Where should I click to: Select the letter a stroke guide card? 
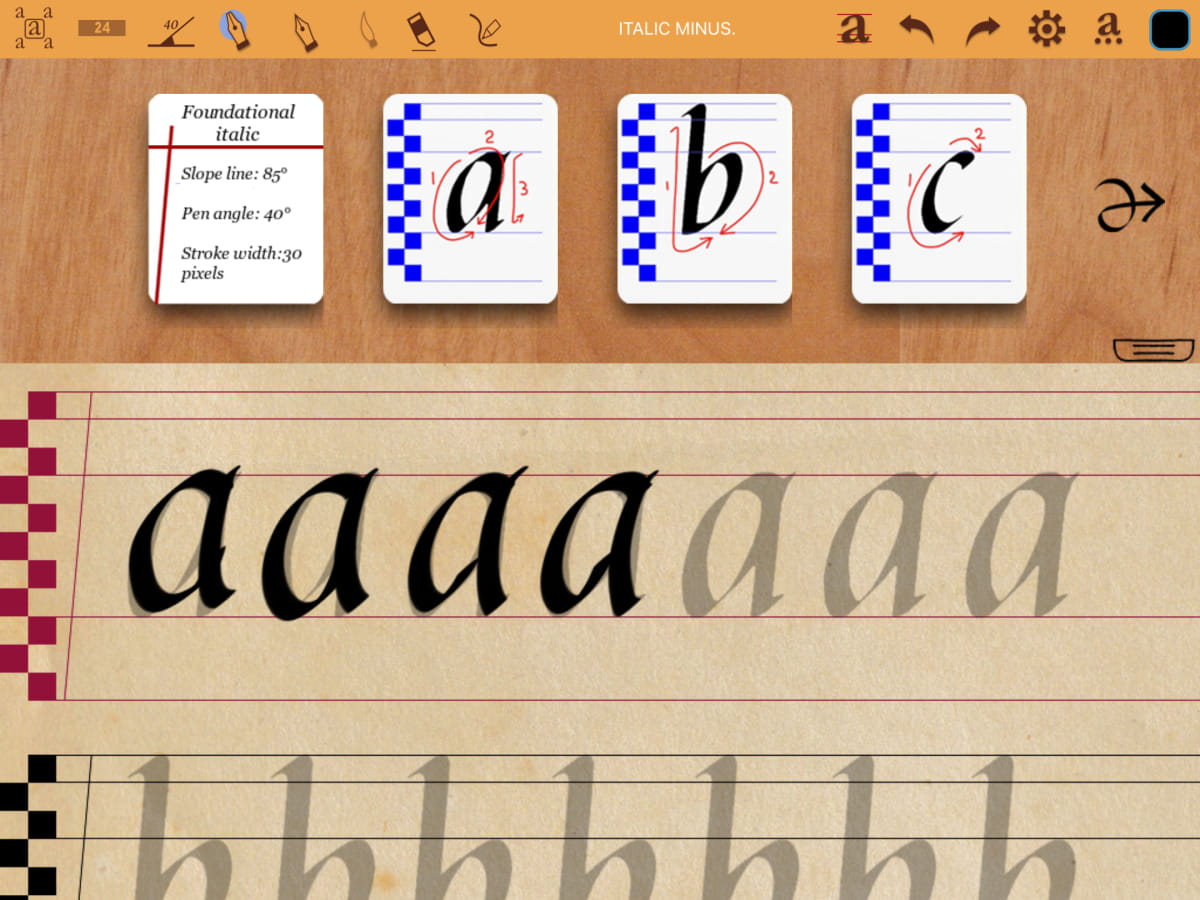470,198
